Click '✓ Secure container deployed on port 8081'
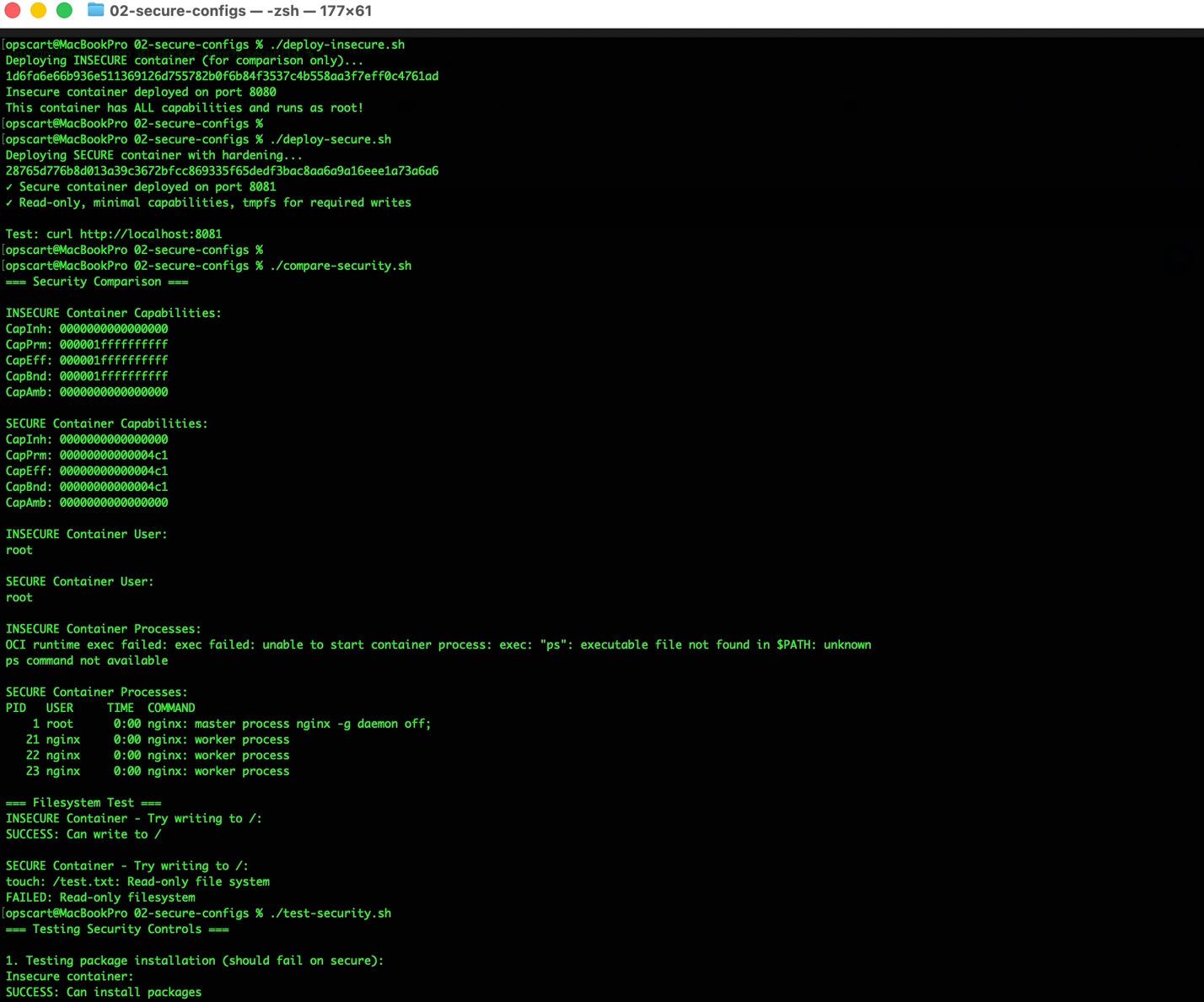 point(141,186)
